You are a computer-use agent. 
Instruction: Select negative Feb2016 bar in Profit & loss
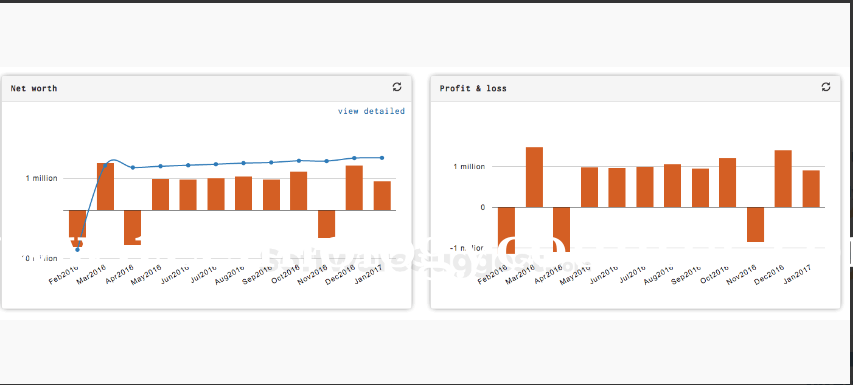click(506, 231)
